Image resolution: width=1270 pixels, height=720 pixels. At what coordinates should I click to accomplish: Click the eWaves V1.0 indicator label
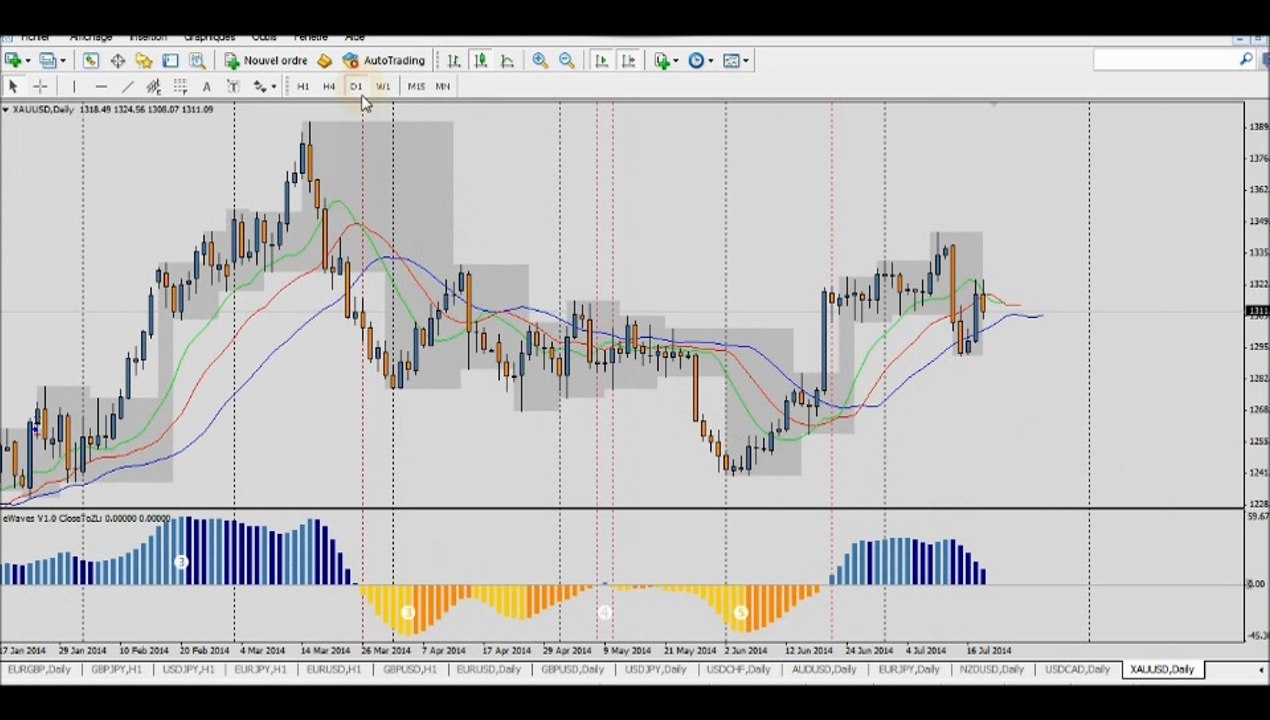(86, 518)
